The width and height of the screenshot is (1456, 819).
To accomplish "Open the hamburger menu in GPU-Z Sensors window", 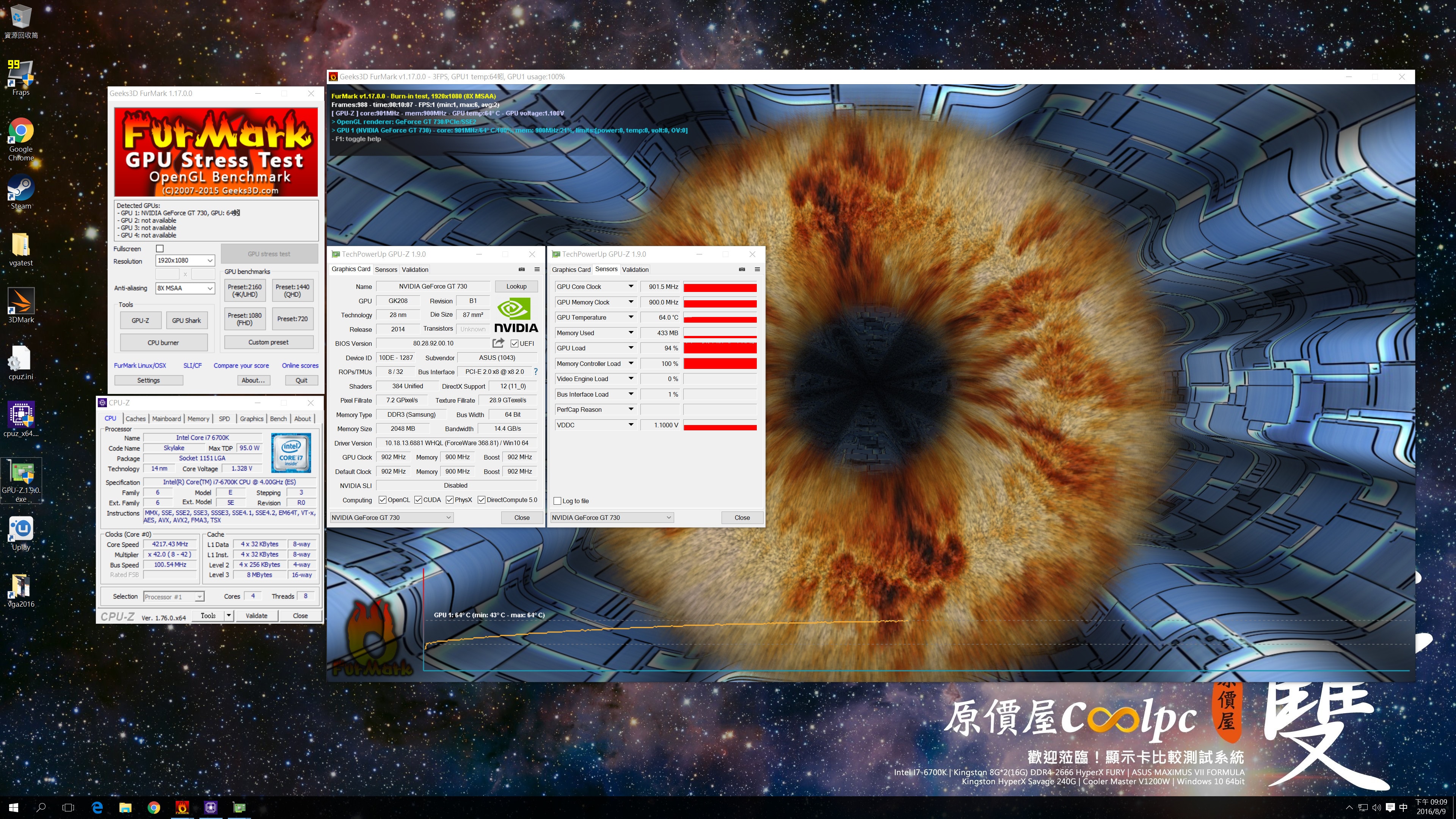I will (758, 269).
